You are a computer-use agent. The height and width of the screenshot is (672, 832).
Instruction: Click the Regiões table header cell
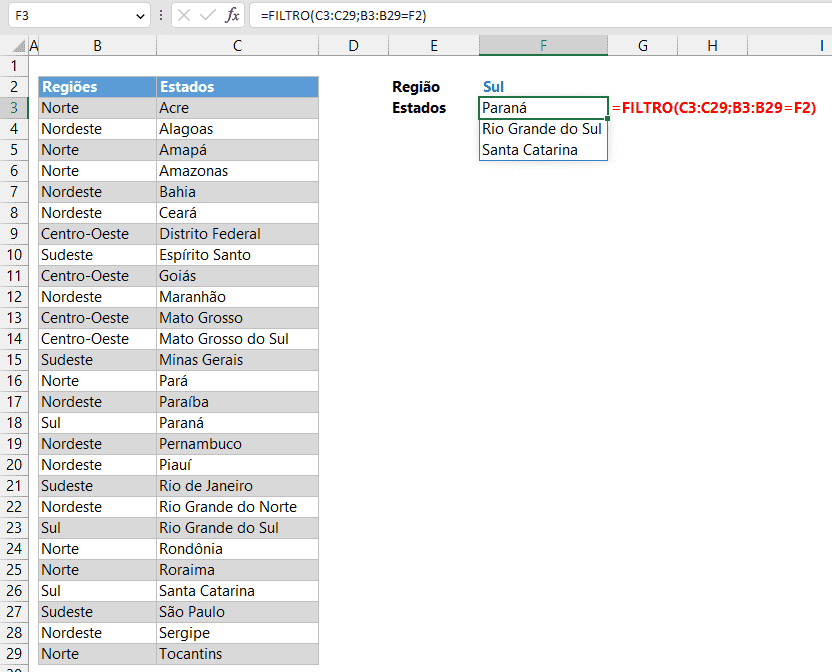[x=98, y=87]
